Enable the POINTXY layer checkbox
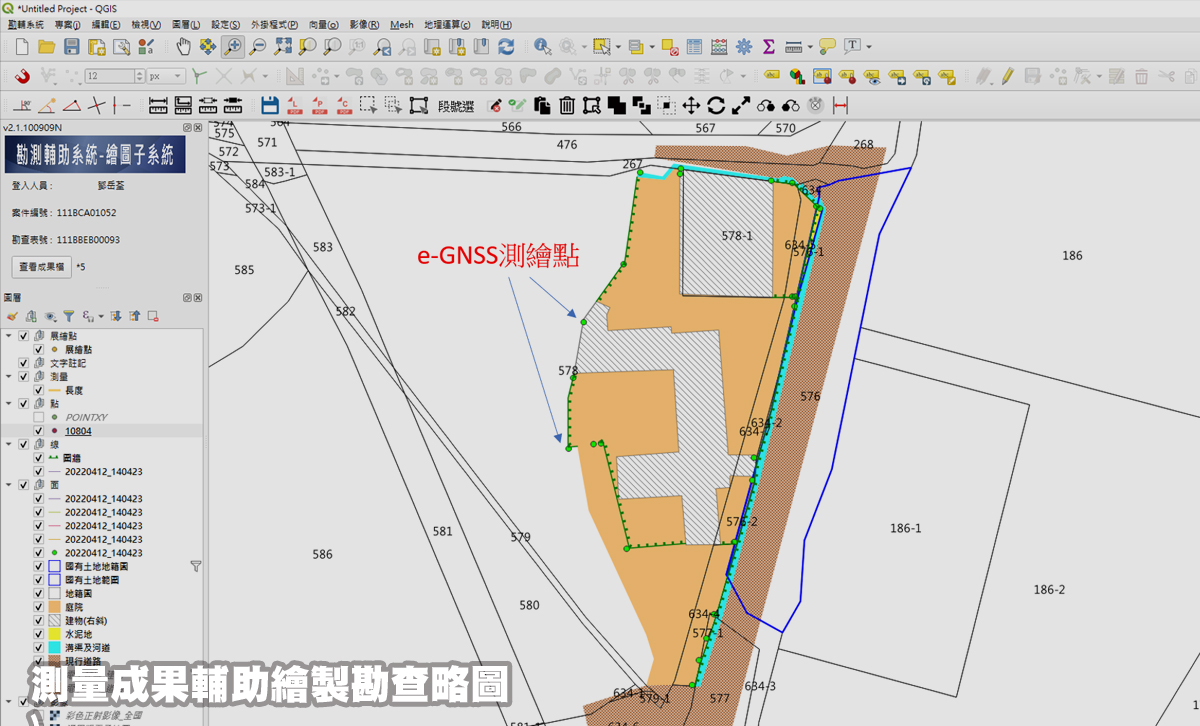 39,416
